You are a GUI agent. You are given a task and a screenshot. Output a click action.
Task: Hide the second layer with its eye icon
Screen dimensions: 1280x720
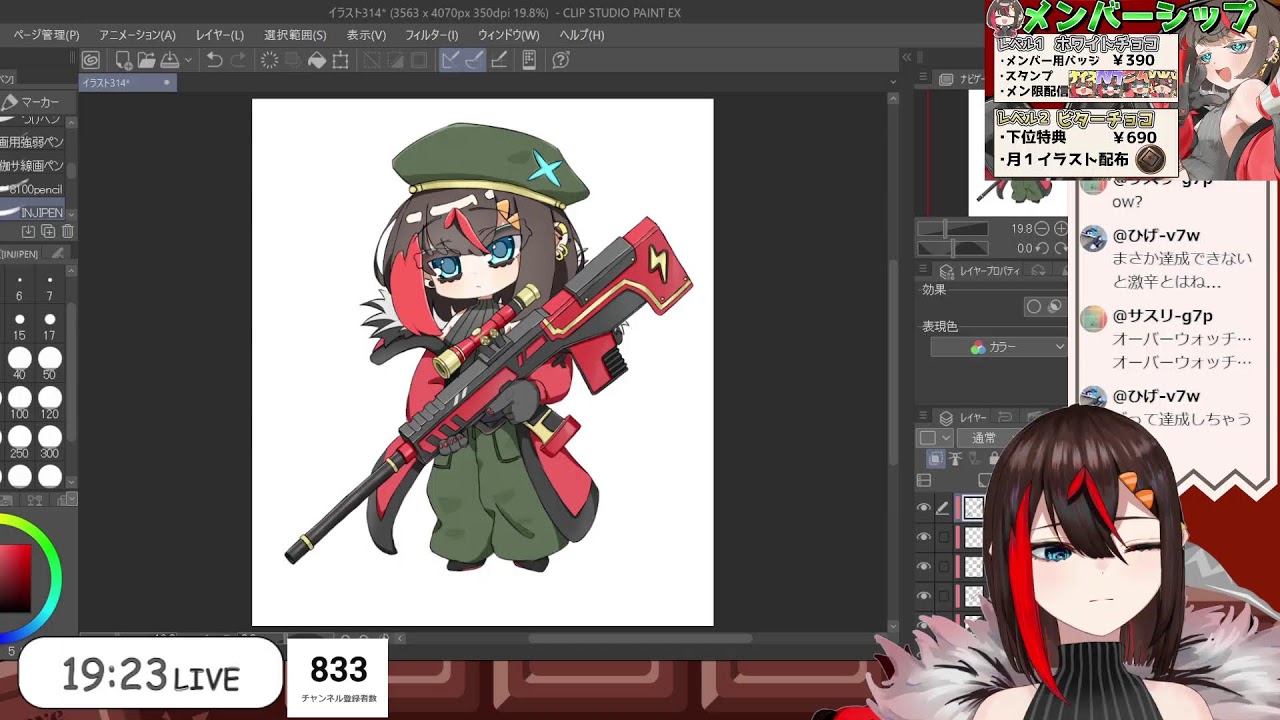tap(924, 537)
